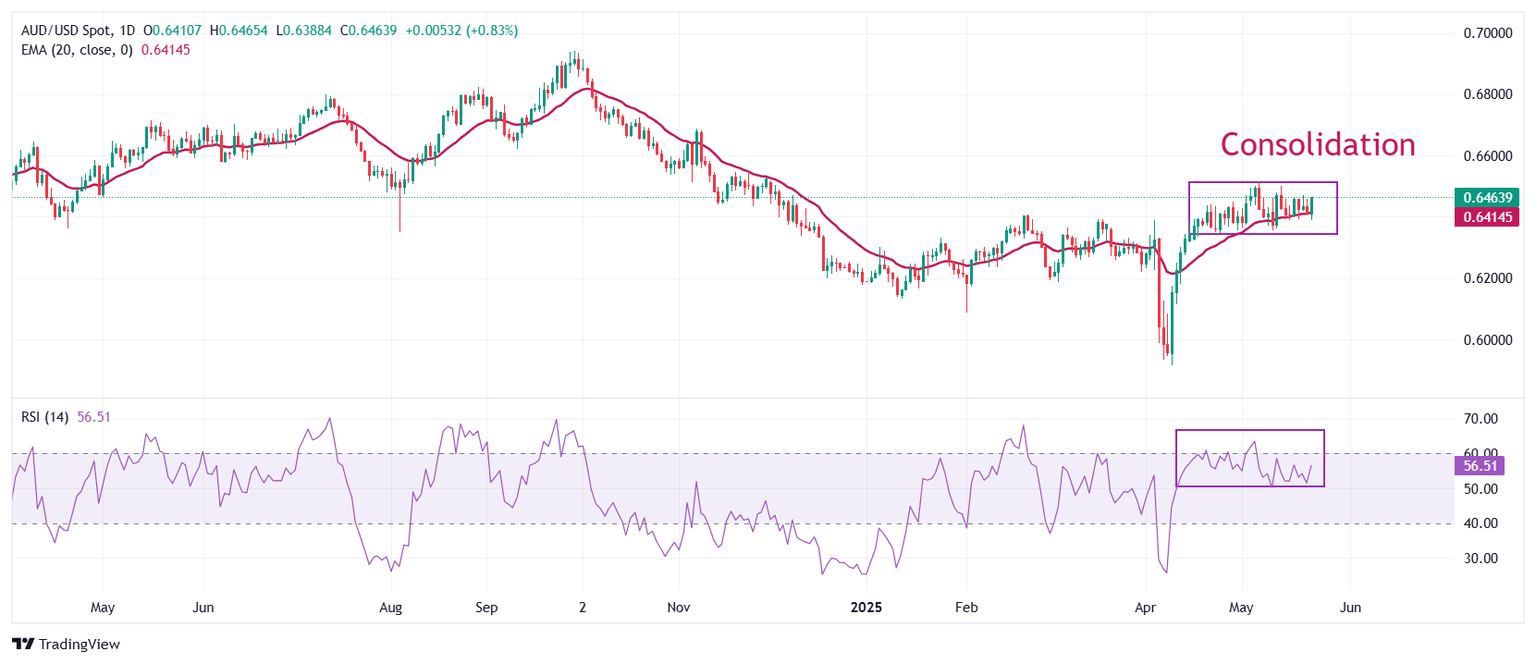Screen dimensions: 1536x664
Task: Click the EMA value 0.64145 in legend
Action: pyautogui.click(x=166, y=49)
